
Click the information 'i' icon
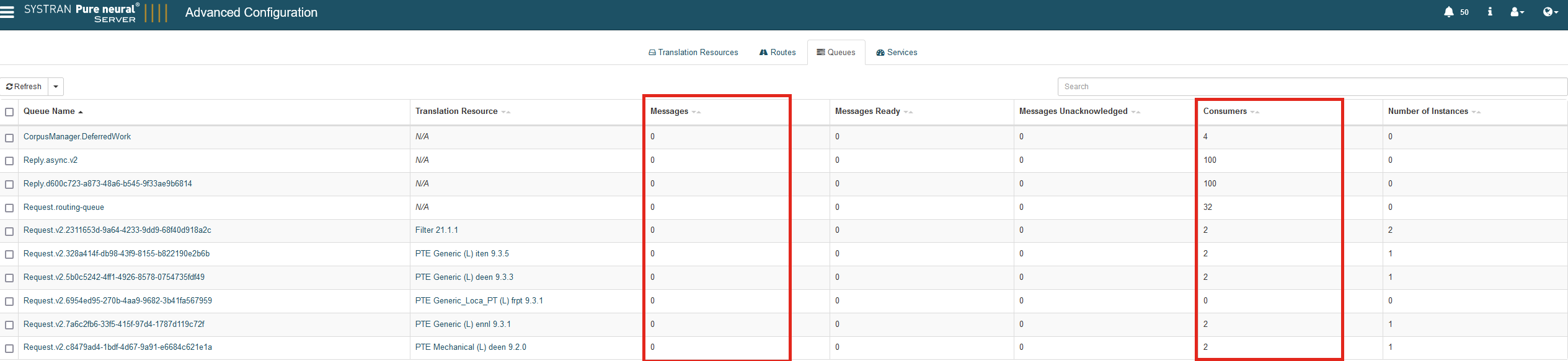tap(1490, 12)
